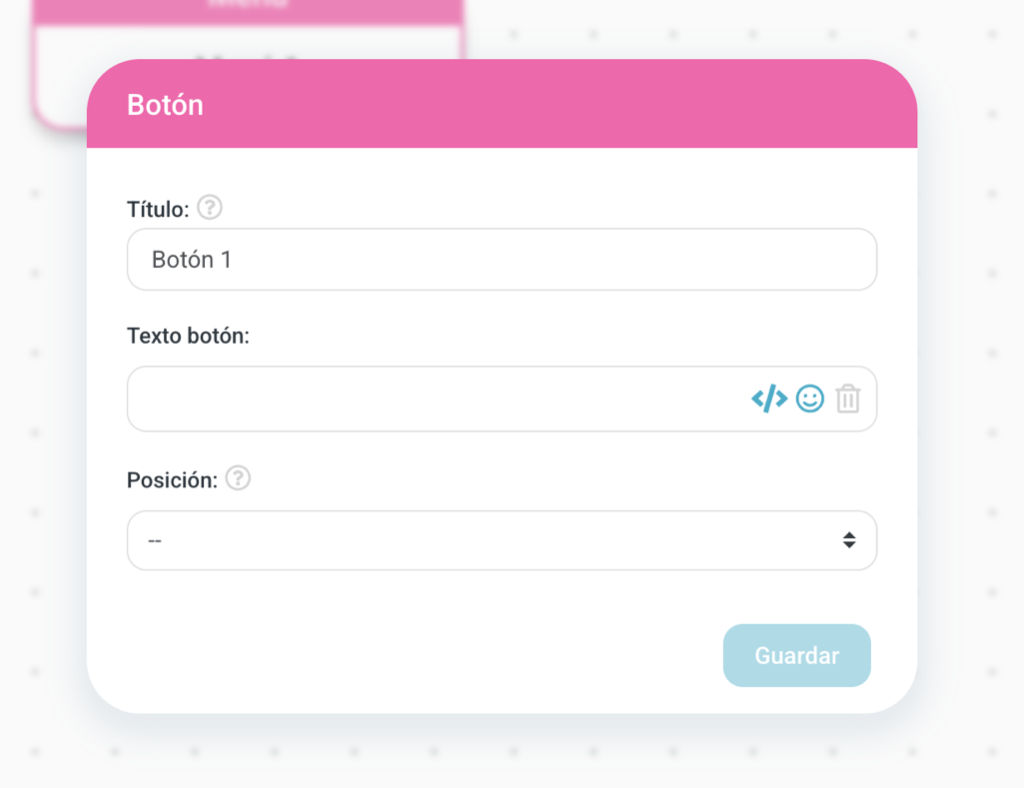Image resolution: width=1024 pixels, height=788 pixels.
Task: Open the emoji picker smiley icon
Action: coord(809,399)
